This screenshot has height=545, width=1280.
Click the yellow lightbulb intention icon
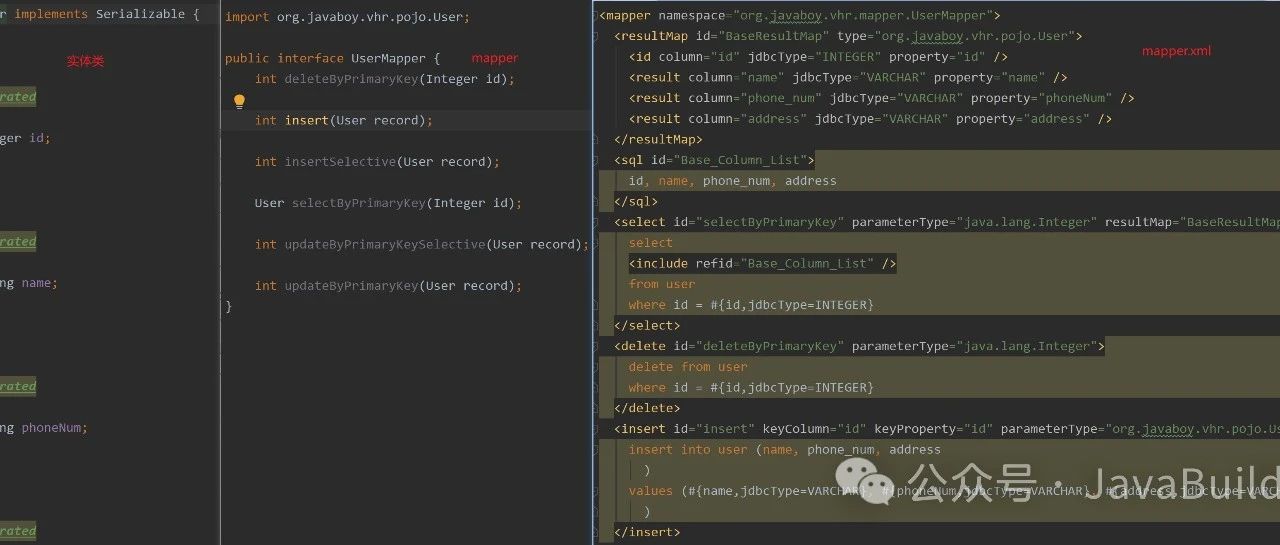point(239,101)
